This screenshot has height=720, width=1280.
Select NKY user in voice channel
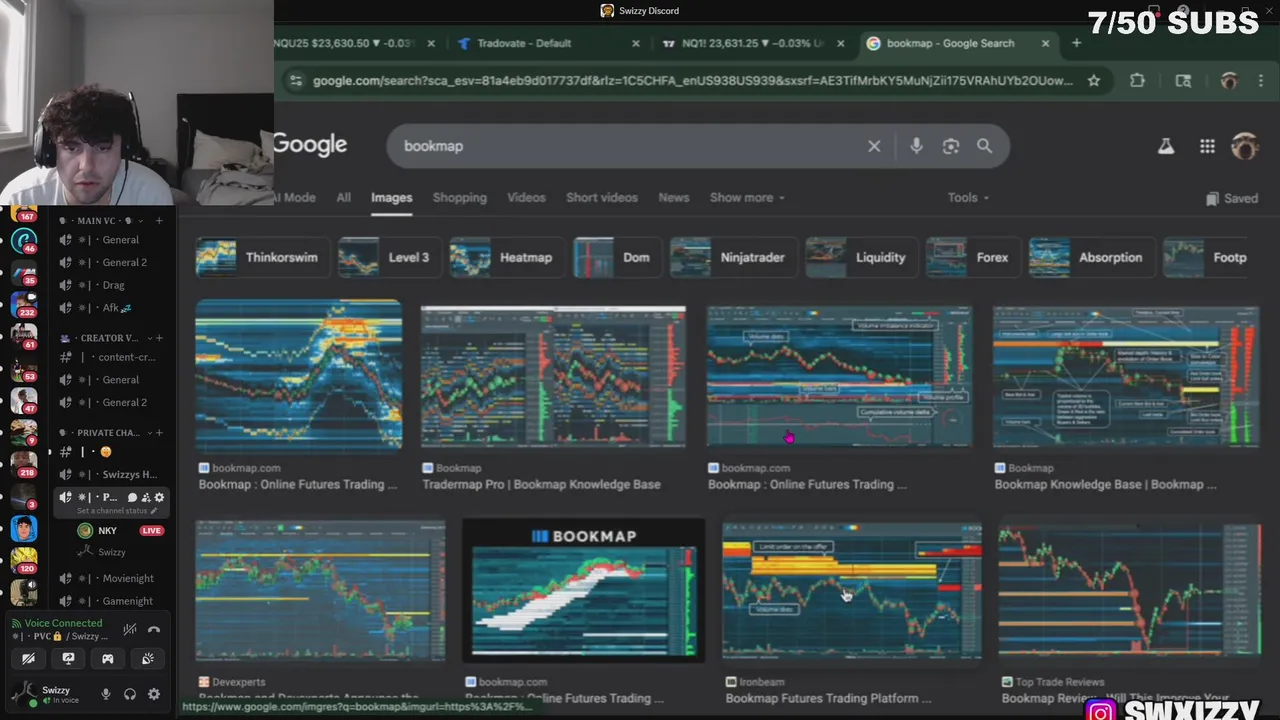pyautogui.click(x=108, y=530)
